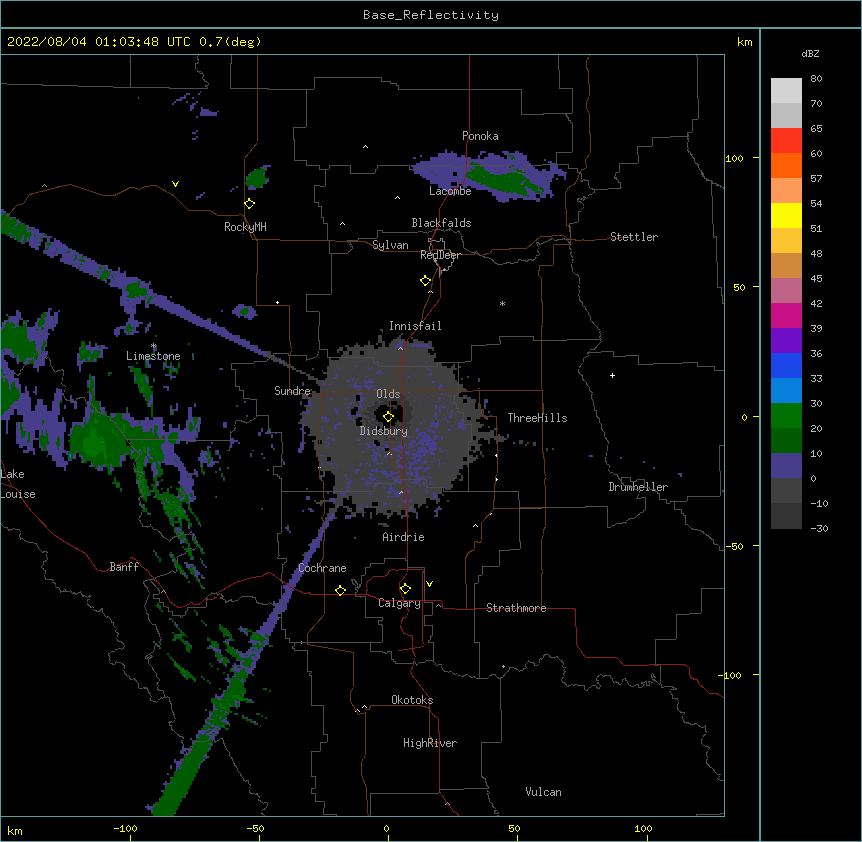Pick the green 20-30 dBZ legend swatch
862x842 pixels.
click(786, 416)
